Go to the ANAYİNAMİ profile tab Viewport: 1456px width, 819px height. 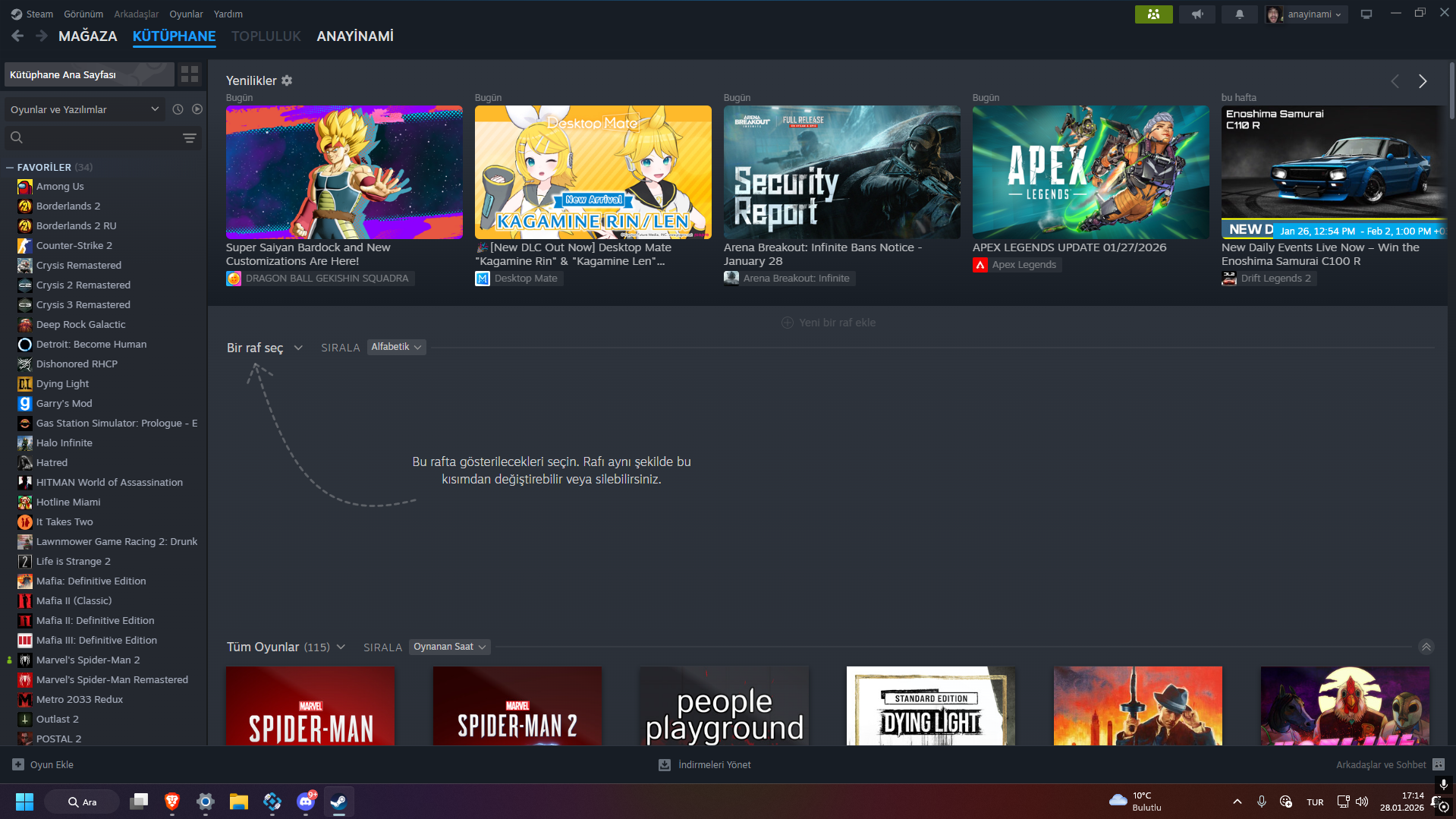pyautogui.click(x=355, y=36)
